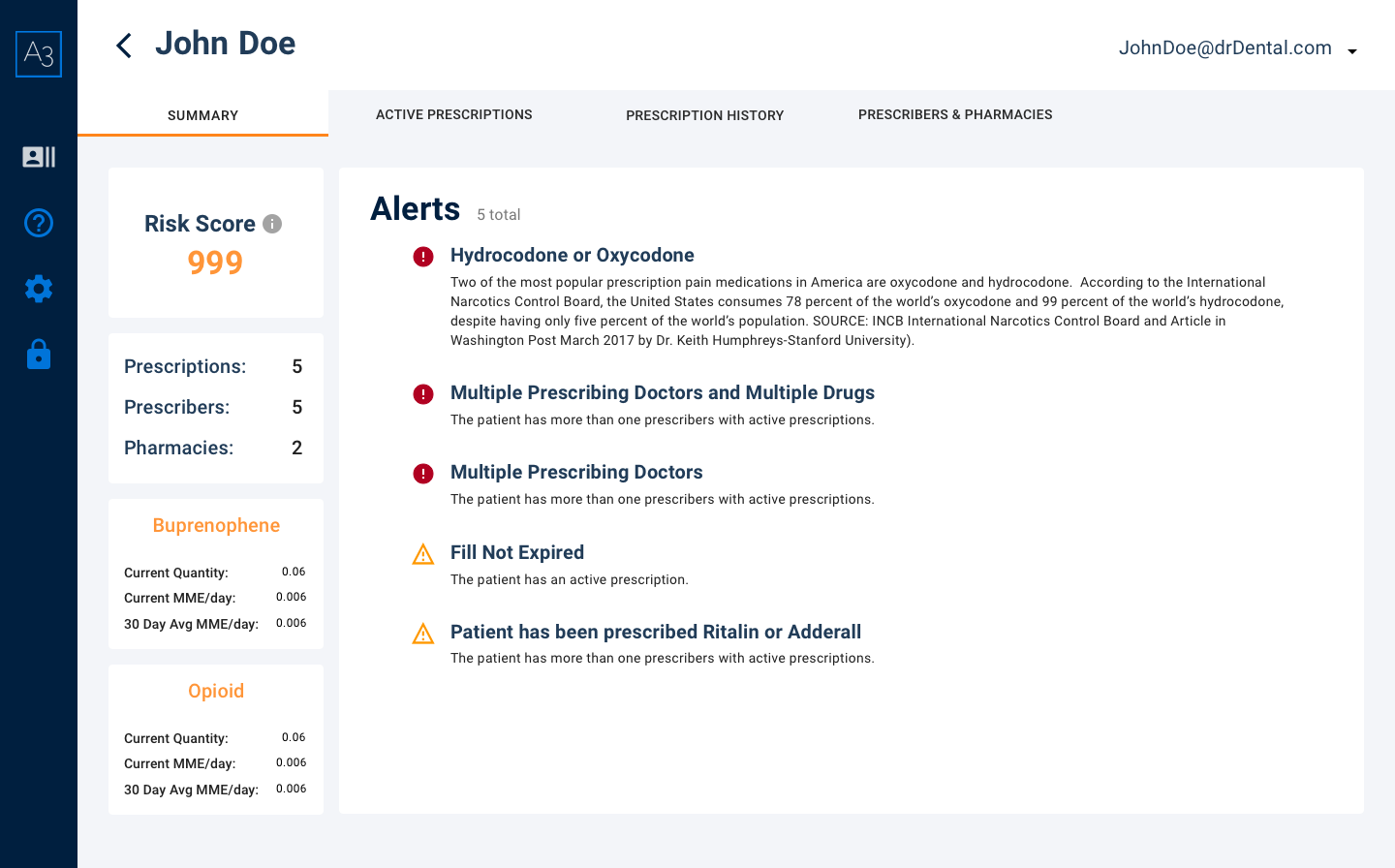This screenshot has width=1395, height=868.
Task: Click the John Doe patient name heading
Action: [x=226, y=44]
